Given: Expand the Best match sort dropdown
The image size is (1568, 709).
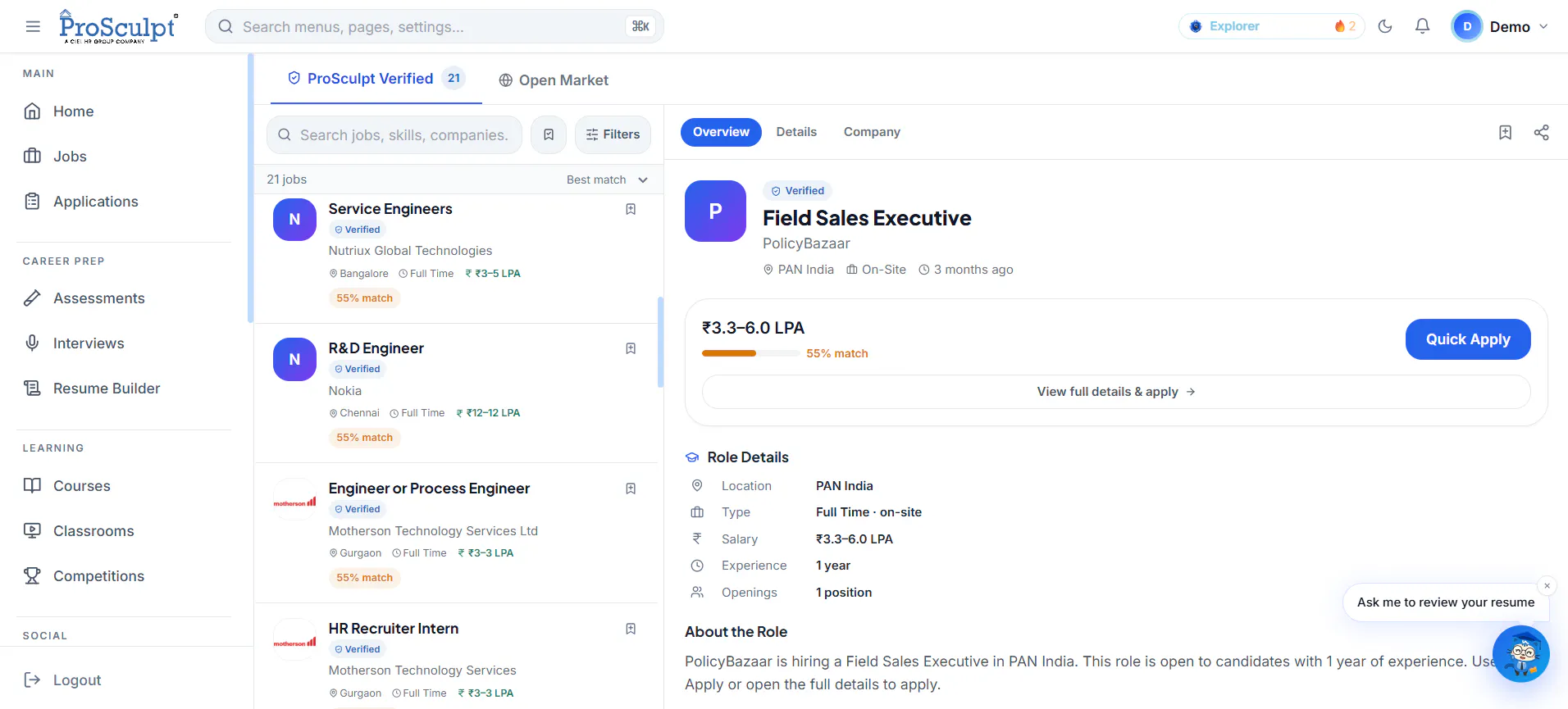Looking at the screenshot, I should coord(607,180).
